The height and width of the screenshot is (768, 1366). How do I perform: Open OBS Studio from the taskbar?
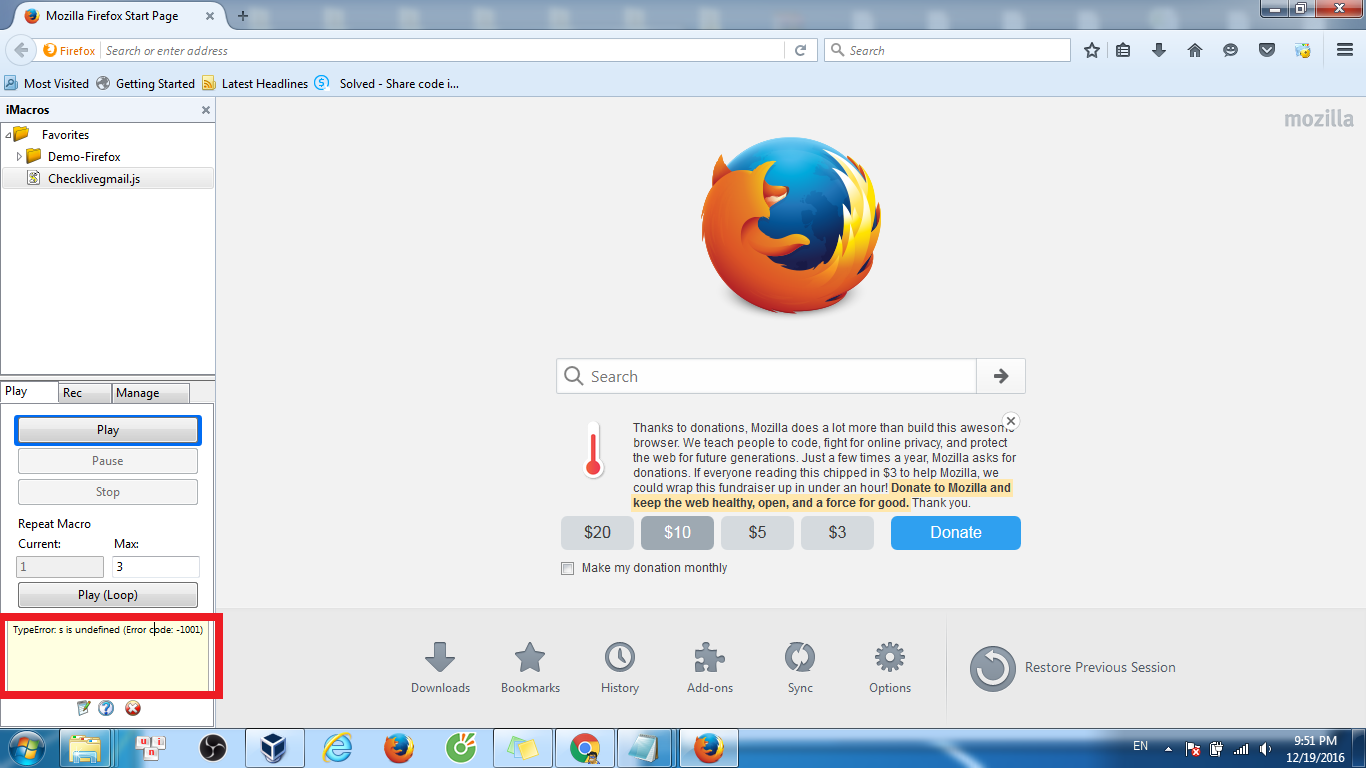pos(212,748)
